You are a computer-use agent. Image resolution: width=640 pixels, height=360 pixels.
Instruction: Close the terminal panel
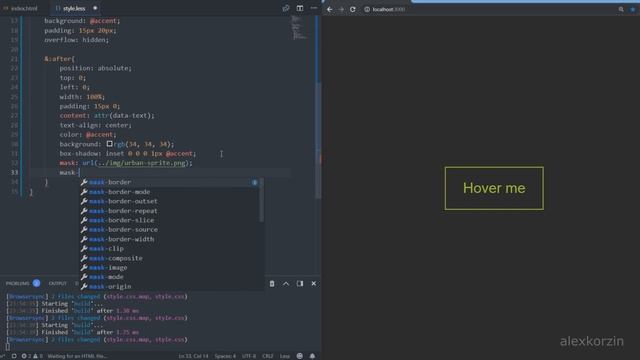(x=313, y=284)
